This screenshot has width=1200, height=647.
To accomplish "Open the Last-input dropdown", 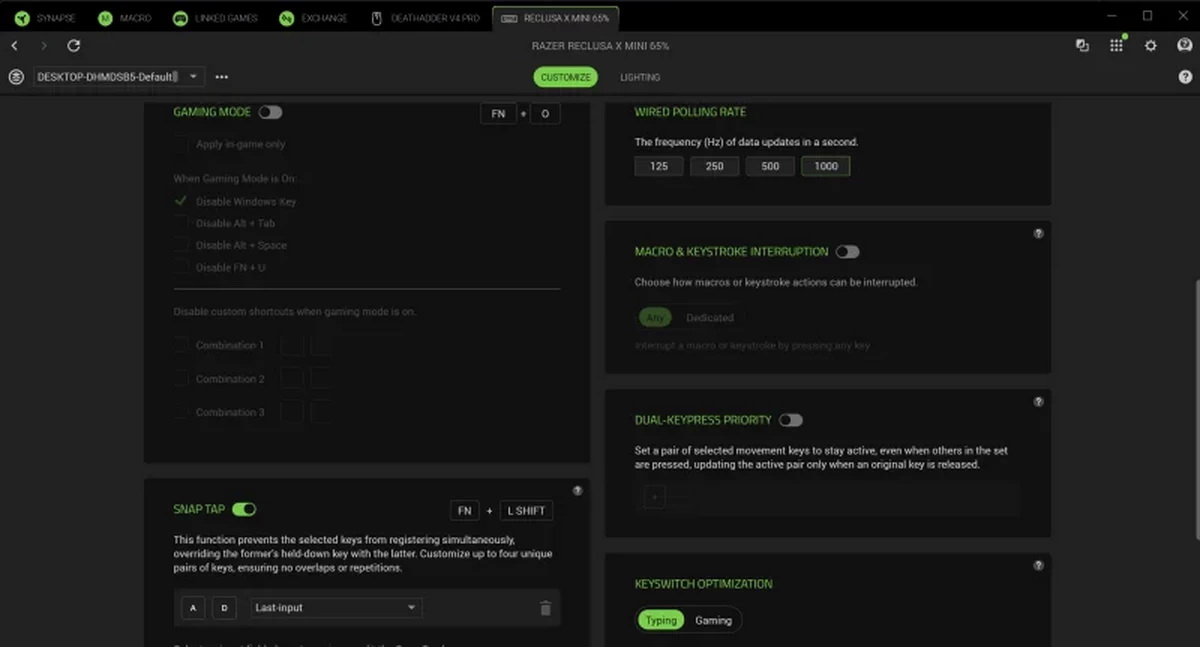I will [x=335, y=608].
